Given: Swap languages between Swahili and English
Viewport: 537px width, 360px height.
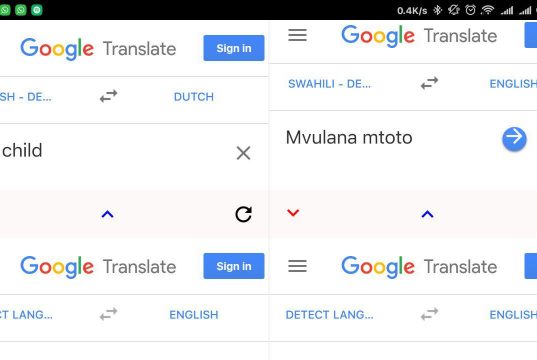Looking at the screenshot, I should tap(429, 83).
